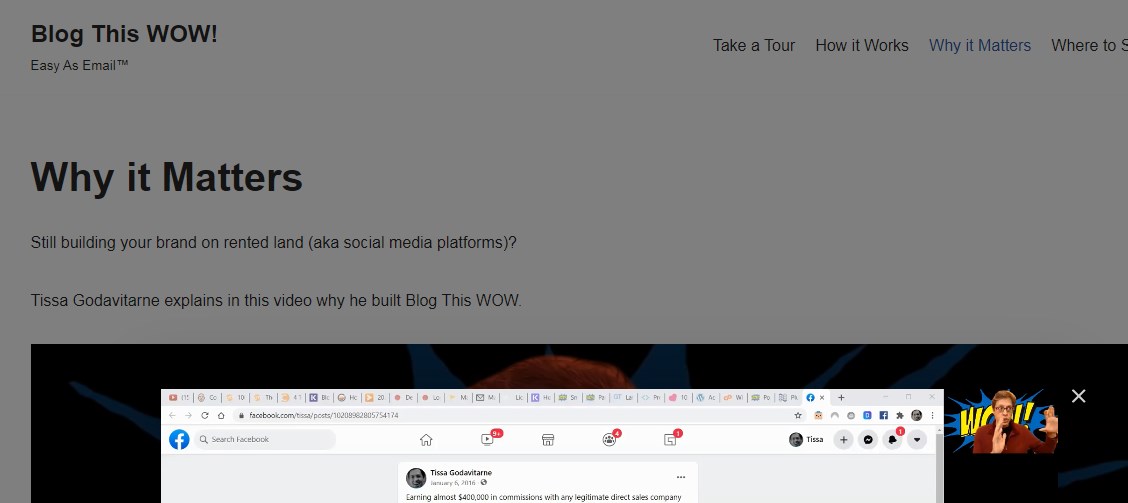Open Facebook Marketplace icon
This screenshot has width=1128, height=503.
point(547,440)
